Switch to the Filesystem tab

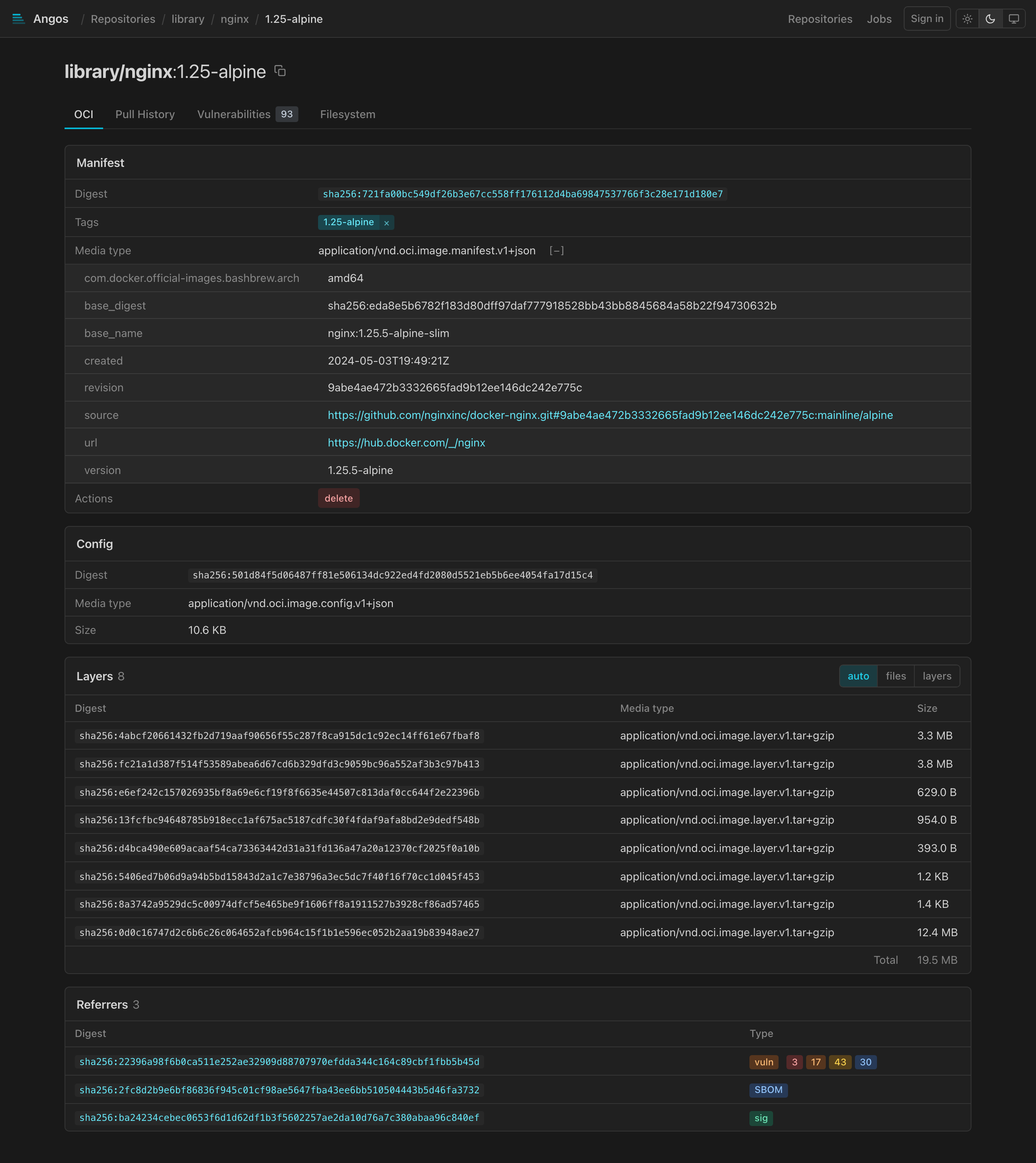coord(348,115)
